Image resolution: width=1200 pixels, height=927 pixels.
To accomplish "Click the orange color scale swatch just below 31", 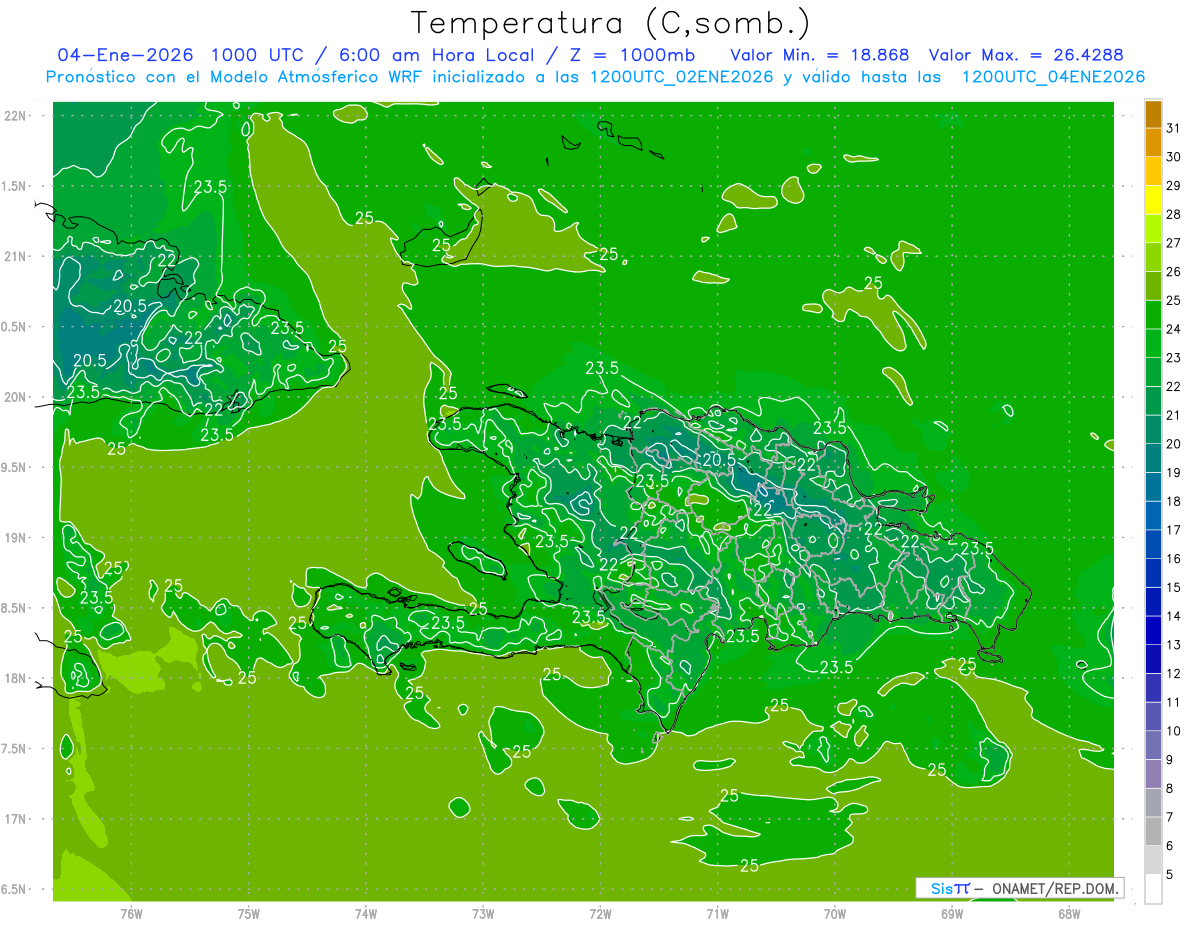I will coord(1153,142).
